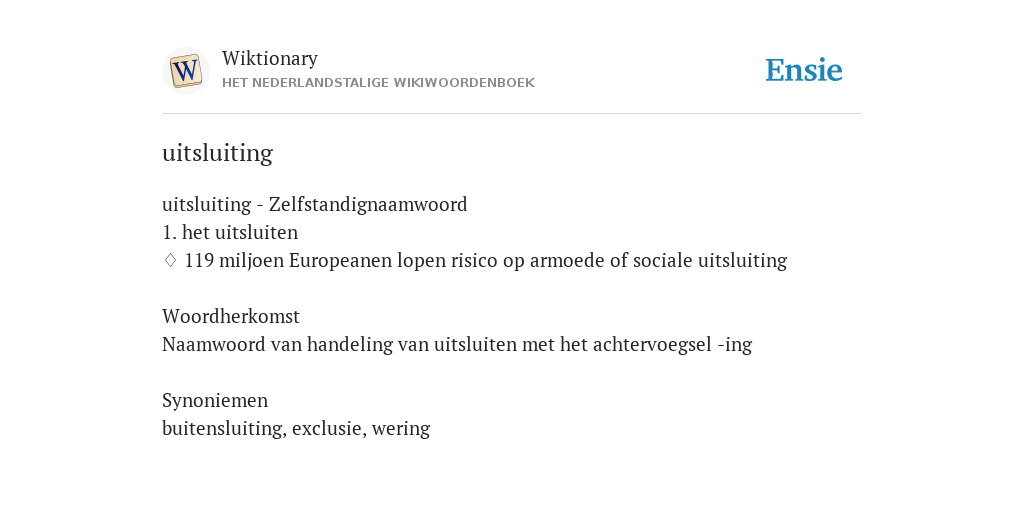
Task: Click the line uitsluiting - Zelfstandignaamwoord
Action: coord(315,204)
